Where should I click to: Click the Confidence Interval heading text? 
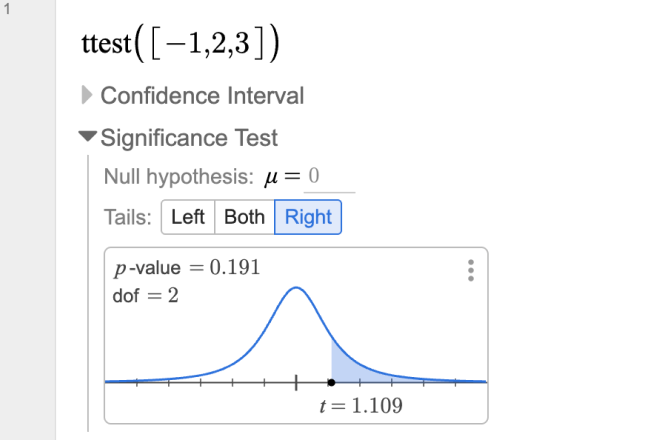click(x=202, y=96)
